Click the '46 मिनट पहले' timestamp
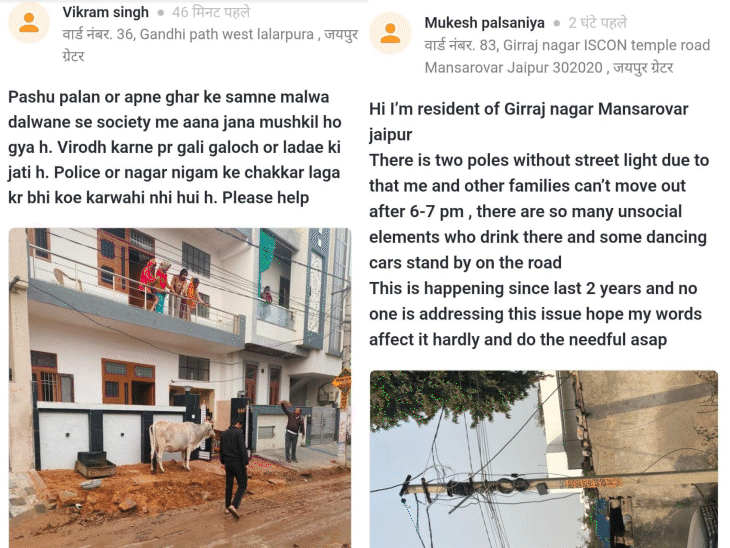 click(211, 12)
